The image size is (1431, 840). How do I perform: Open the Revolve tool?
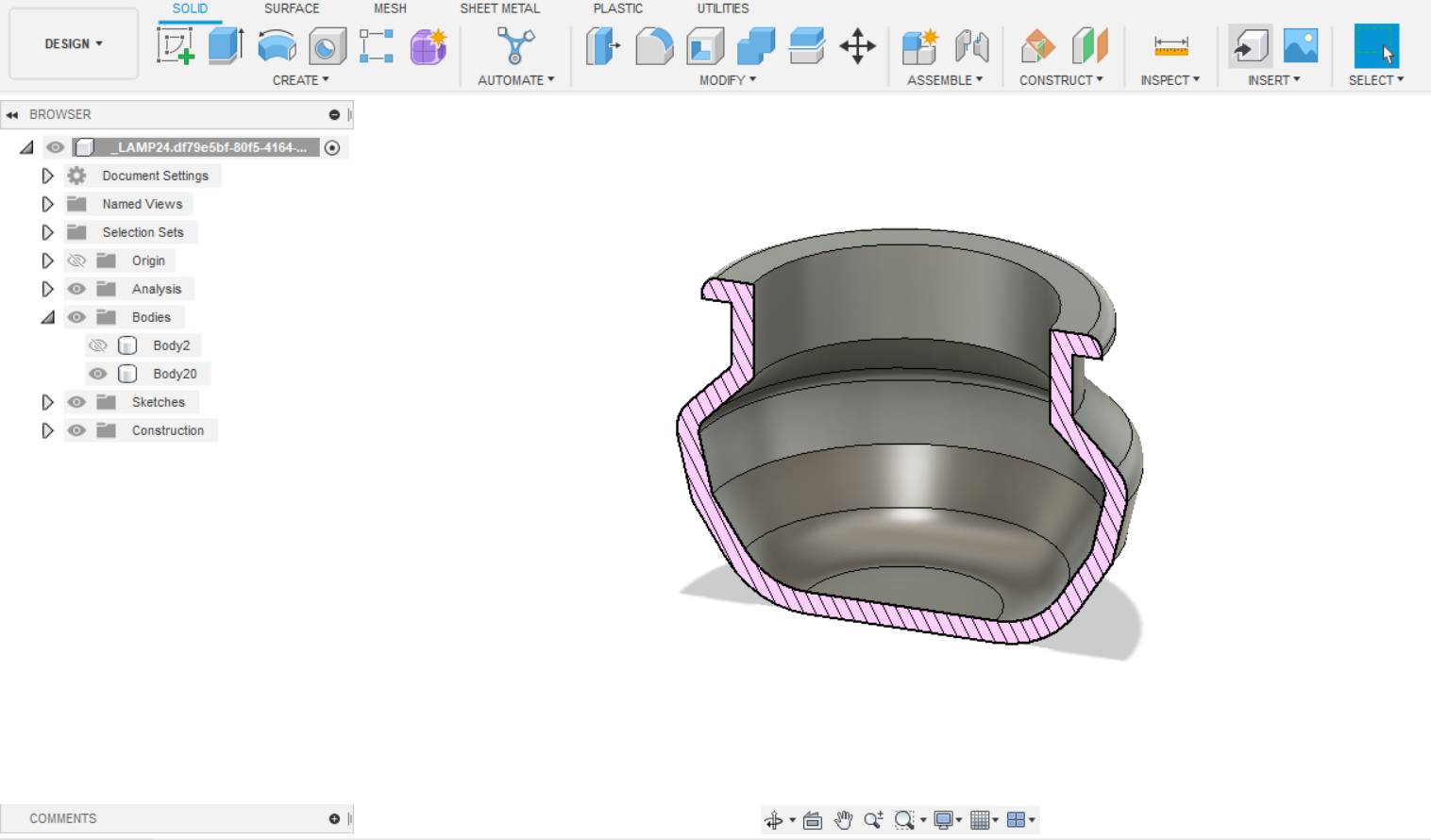pyautogui.click(x=277, y=45)
